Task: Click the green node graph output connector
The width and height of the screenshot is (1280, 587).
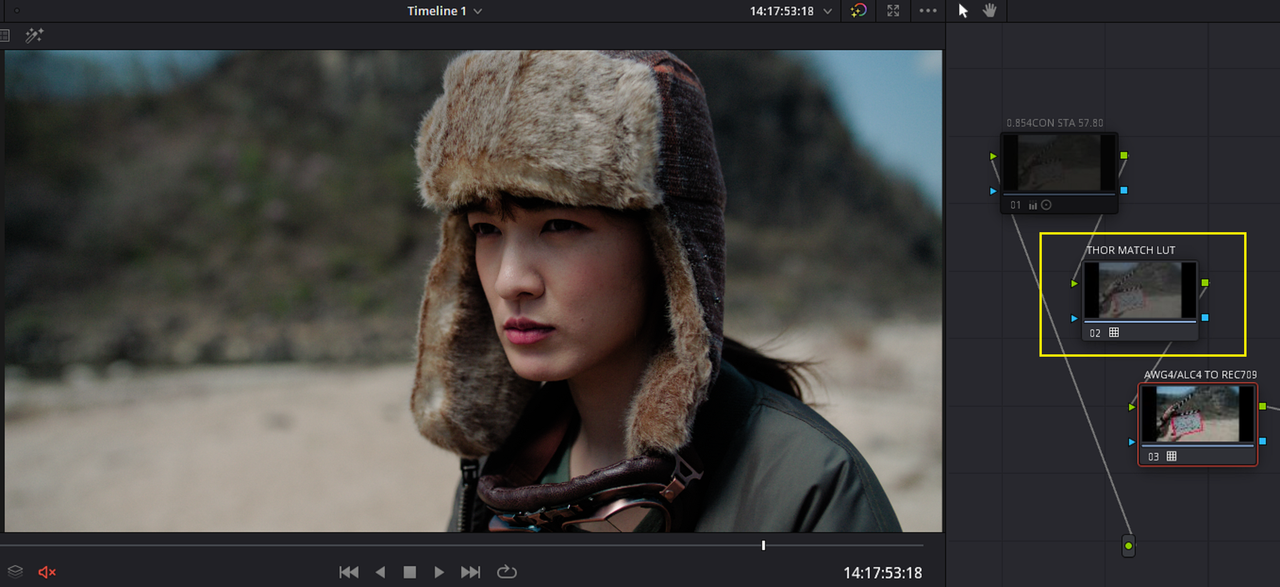Action: pyautogui.click(x=1129, y=546)
